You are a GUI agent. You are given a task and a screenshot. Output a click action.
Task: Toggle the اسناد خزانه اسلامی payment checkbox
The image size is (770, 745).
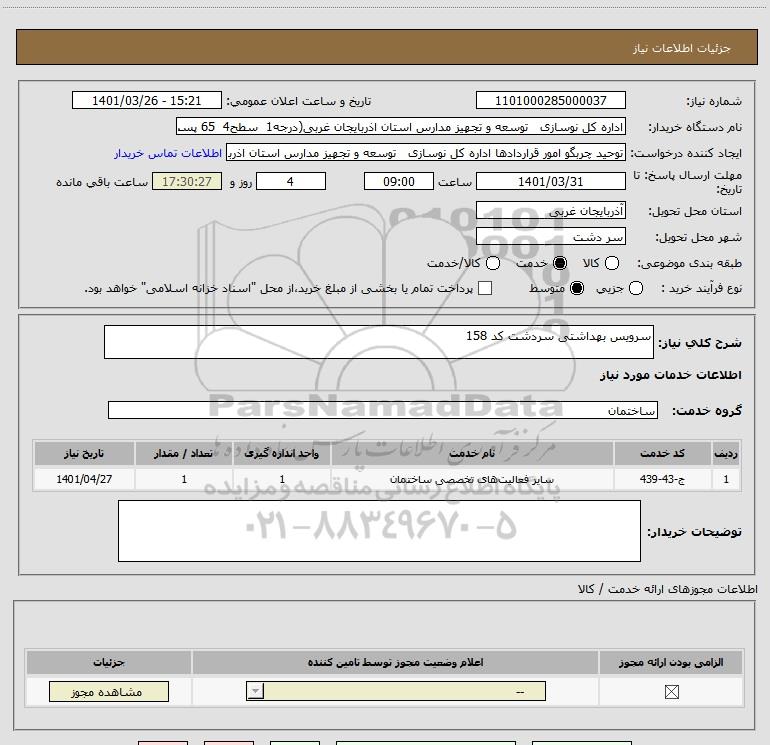click(485, 288)
